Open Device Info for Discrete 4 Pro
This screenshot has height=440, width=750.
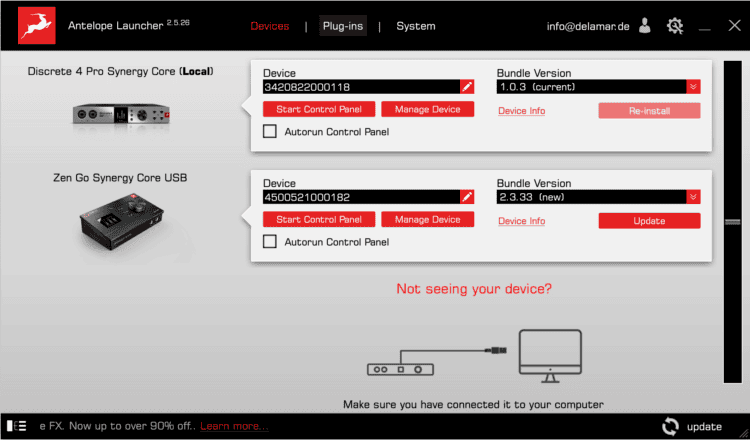pyautogui.click(x=521, y=110)
